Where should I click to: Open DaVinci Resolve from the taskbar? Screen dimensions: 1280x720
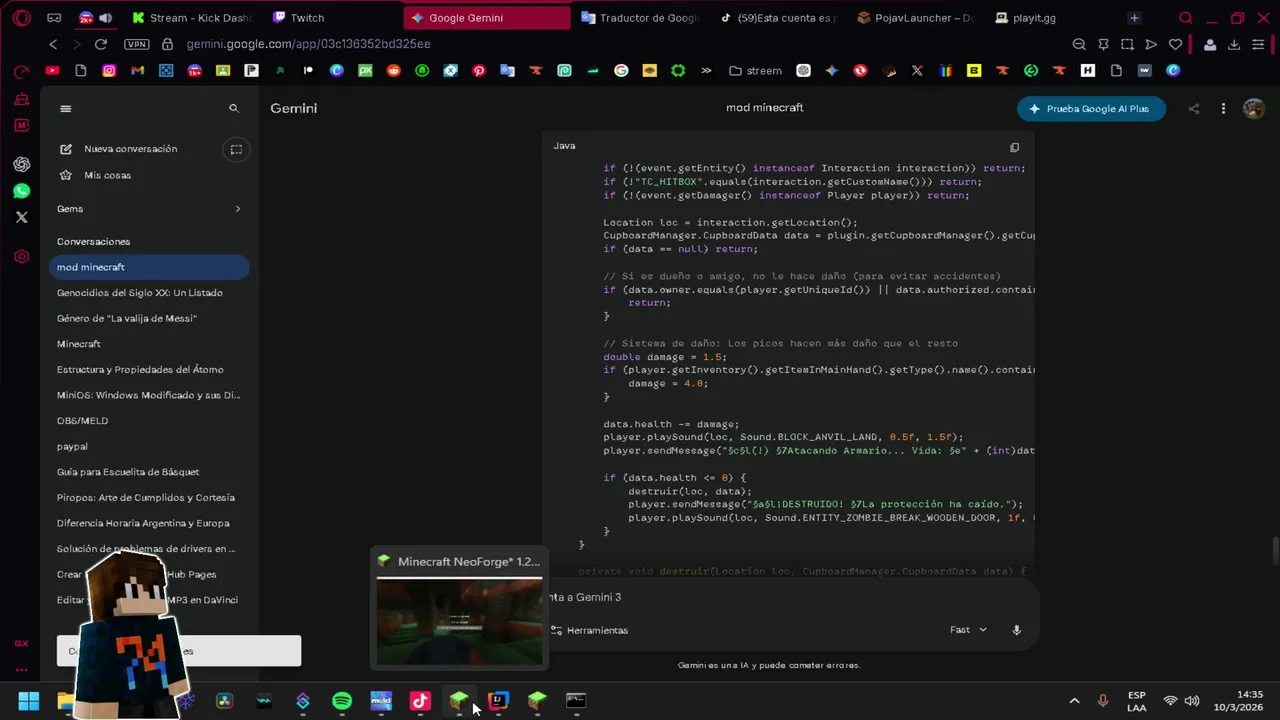pyautogui.click(x=224, y=701)
